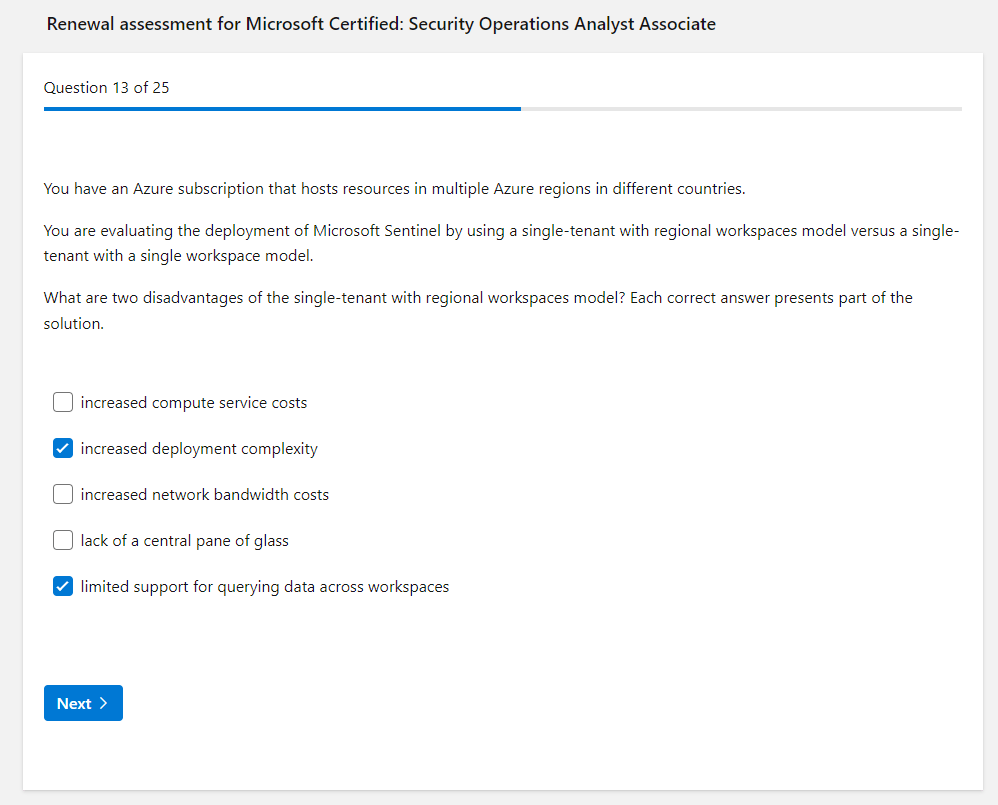This screenshot has width=998, height=805.
Task: Click the 'limited support for querying data' label
Action: click(x=265, y=587)
